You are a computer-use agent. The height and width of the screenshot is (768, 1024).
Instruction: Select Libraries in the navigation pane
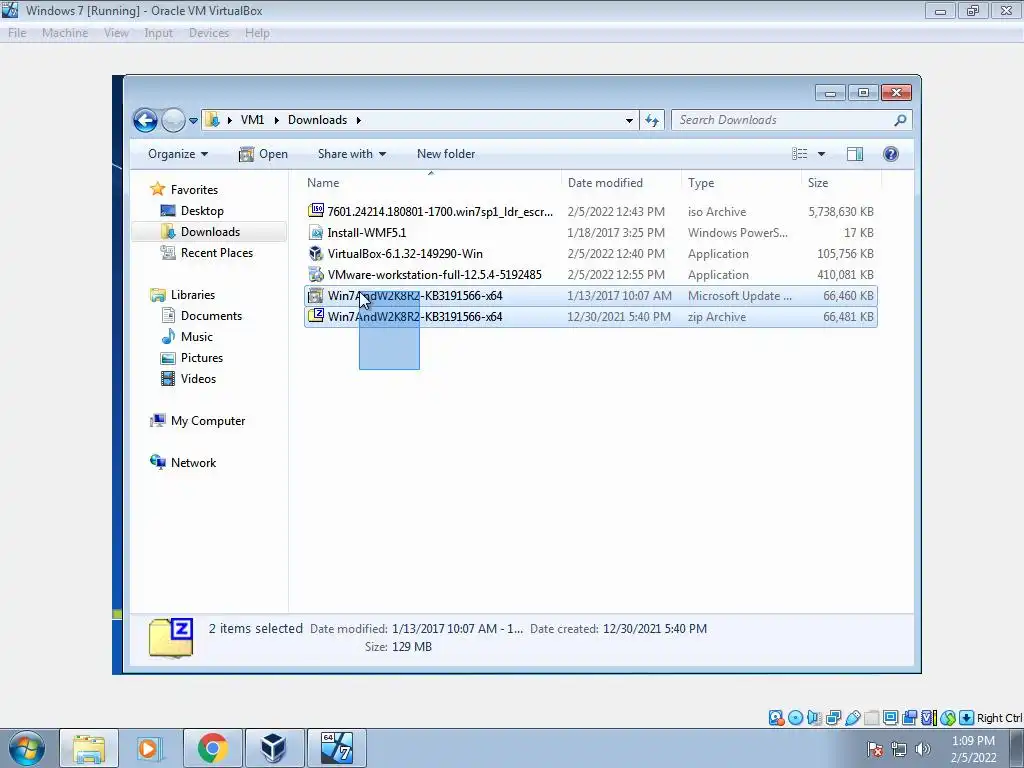(193, 295)
